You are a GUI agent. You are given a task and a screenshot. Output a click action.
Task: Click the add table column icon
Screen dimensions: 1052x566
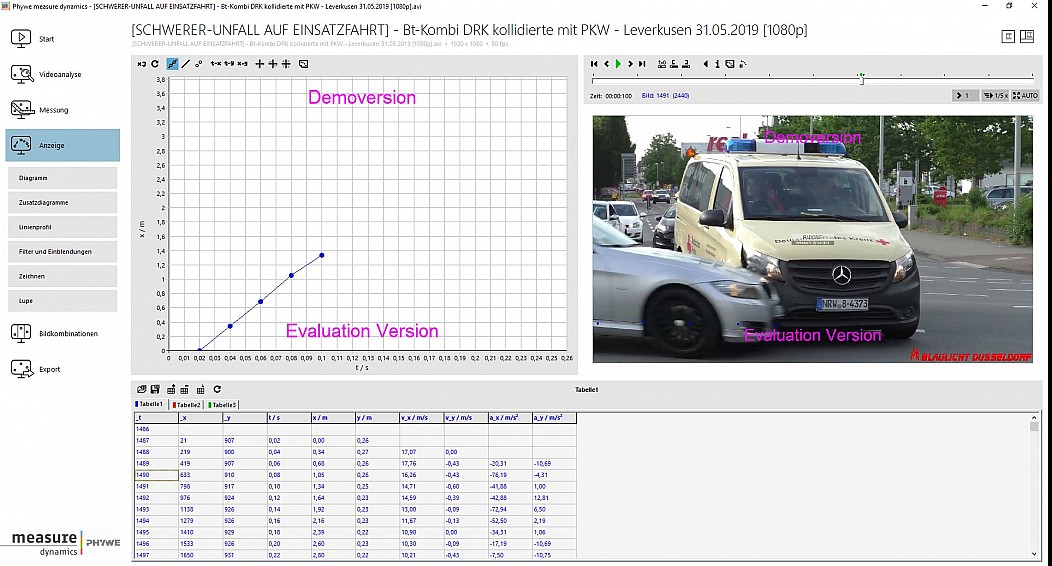[171, 389]
